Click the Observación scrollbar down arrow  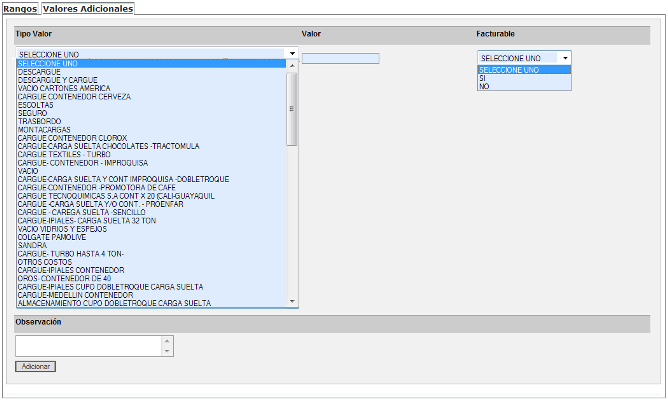point(168,351)
